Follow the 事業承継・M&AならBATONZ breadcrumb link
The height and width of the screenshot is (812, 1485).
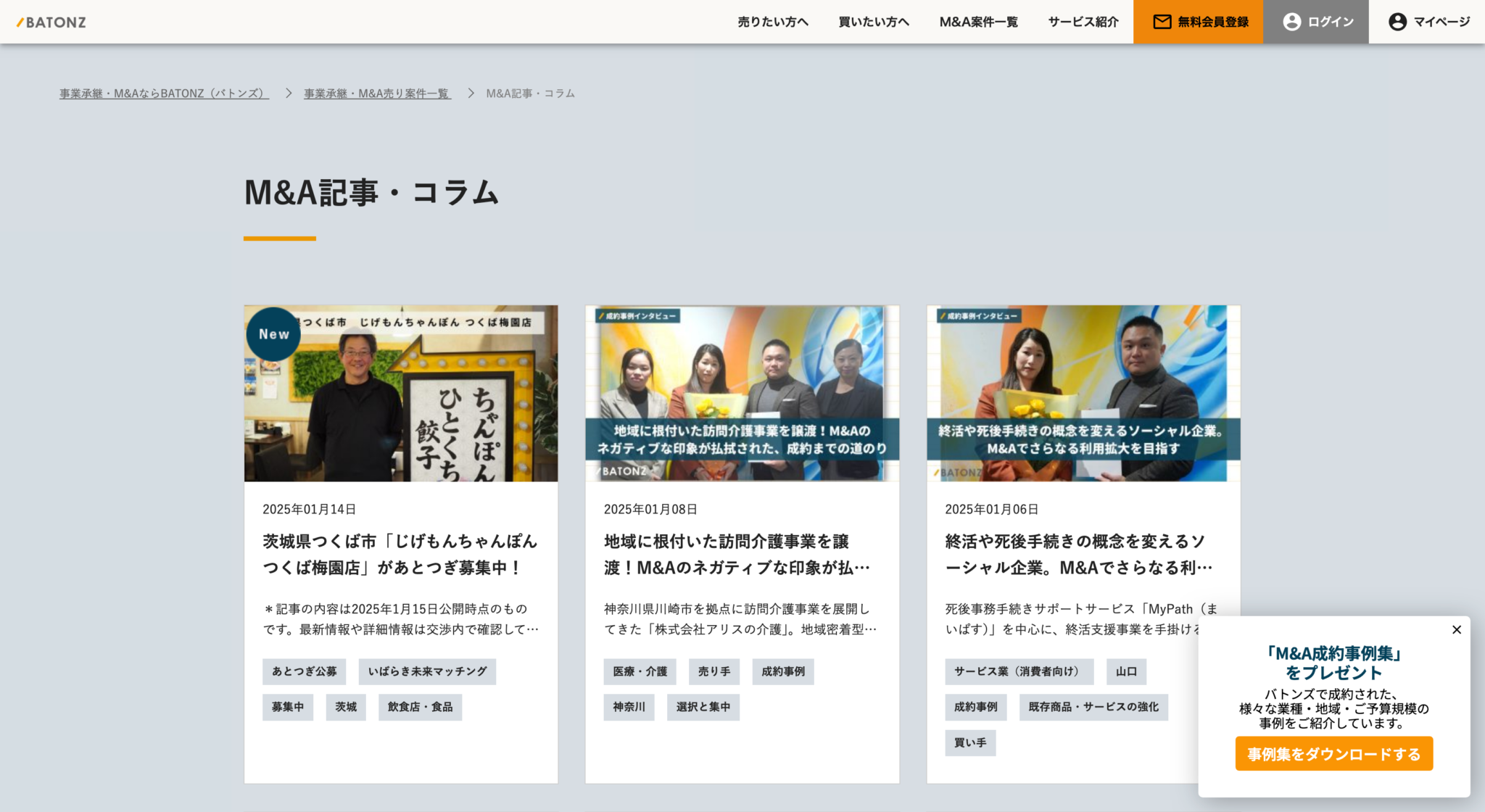[x=164, y=94]
